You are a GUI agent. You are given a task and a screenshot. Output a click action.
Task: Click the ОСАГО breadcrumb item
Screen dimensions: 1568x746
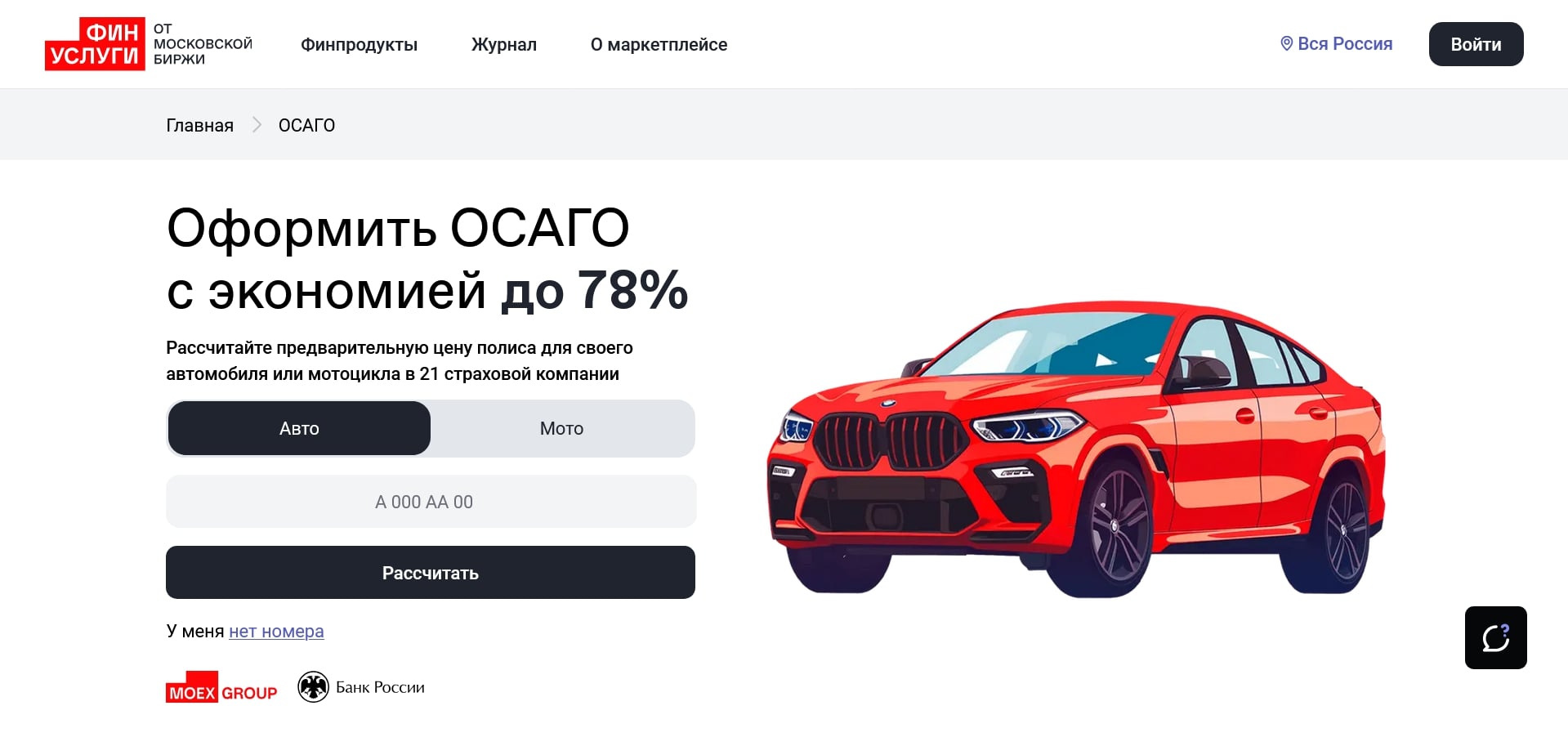(x=306, y=125)
